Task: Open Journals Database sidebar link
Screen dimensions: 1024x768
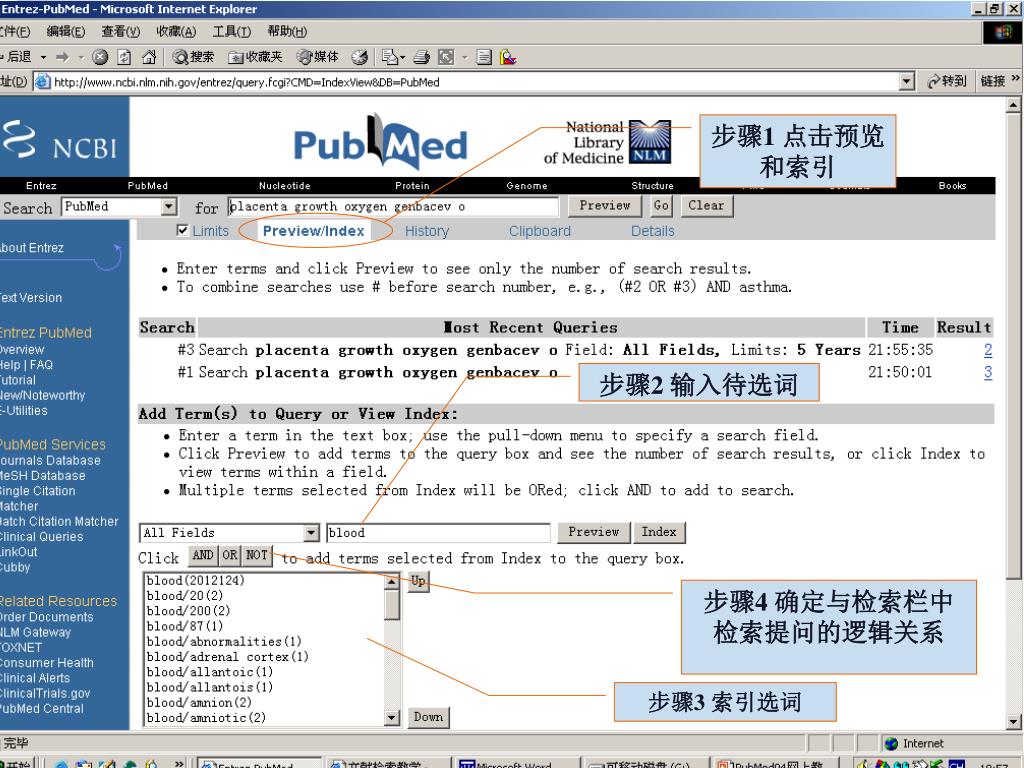Action: (50, 460)
